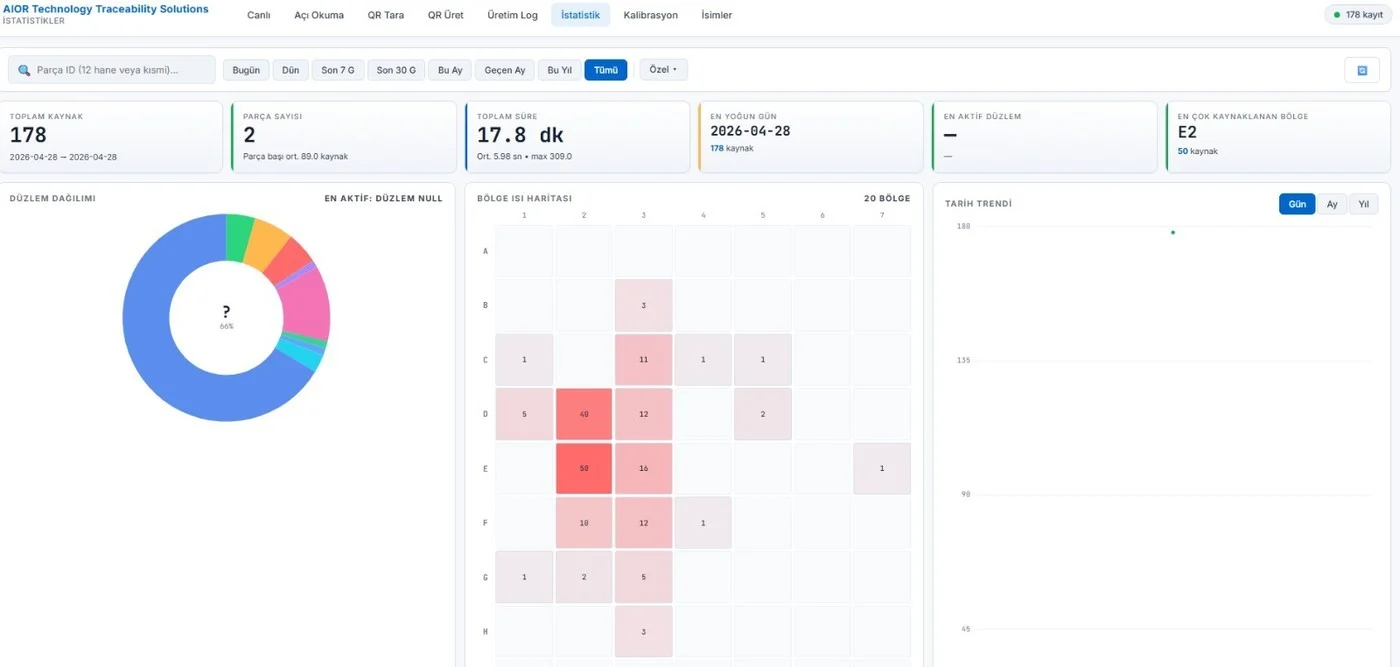Switch to the İsimler tab
This screenshot has width=1400, height=667.
coord(716,15)
